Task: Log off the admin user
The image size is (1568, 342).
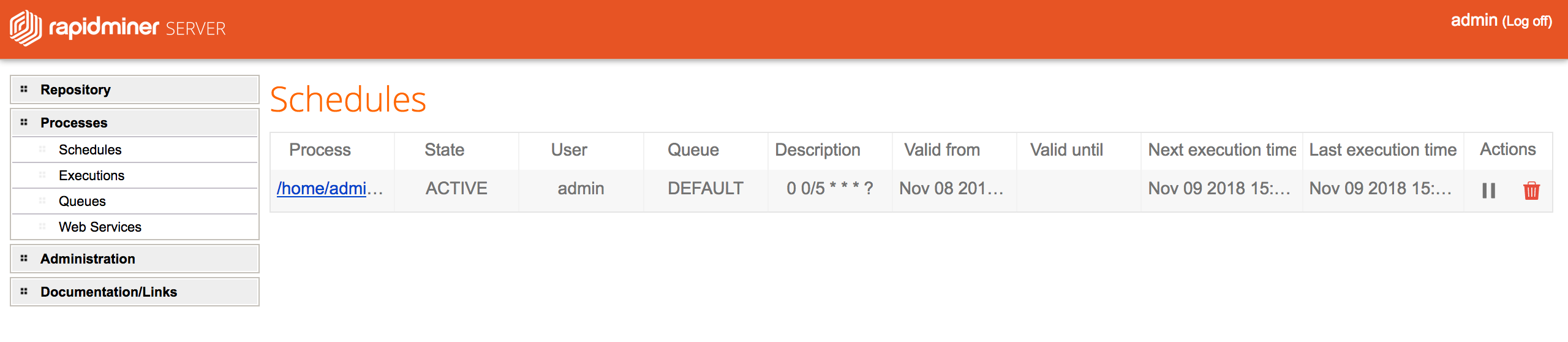Action: coord(1527,22)
